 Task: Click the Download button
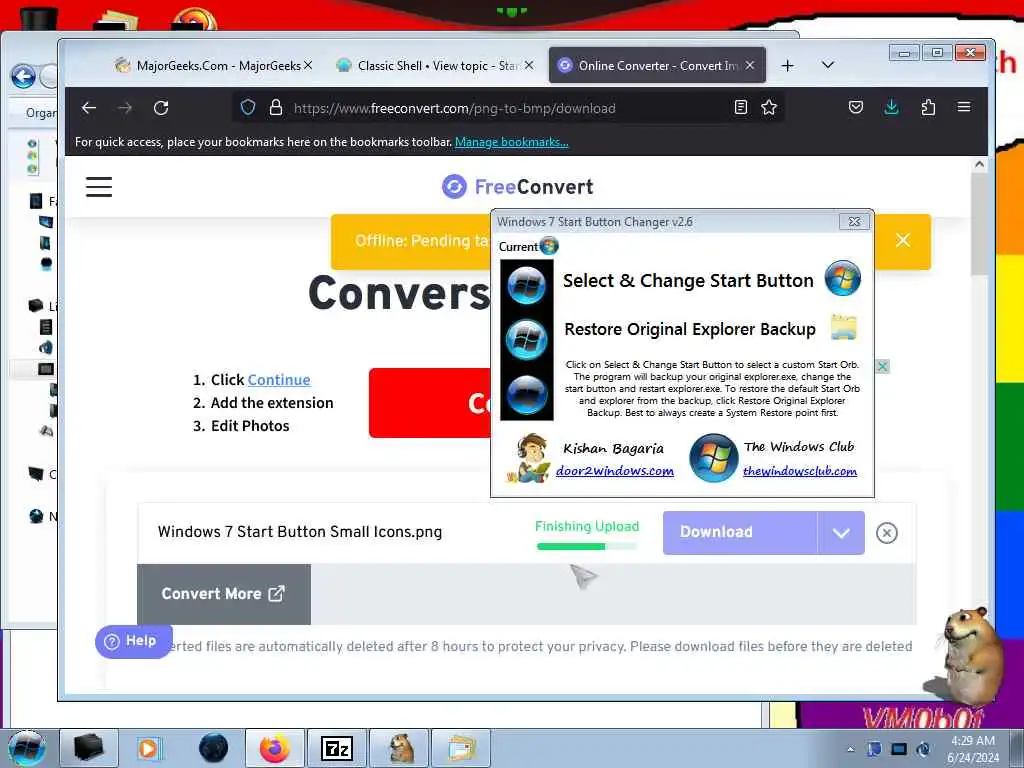point(739,533)
